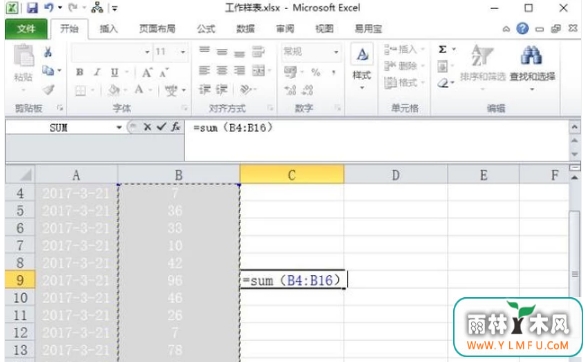Collapse the ribbon with the caret icon
The width and height of the screenshot is (588, 362).
(506, 29)
